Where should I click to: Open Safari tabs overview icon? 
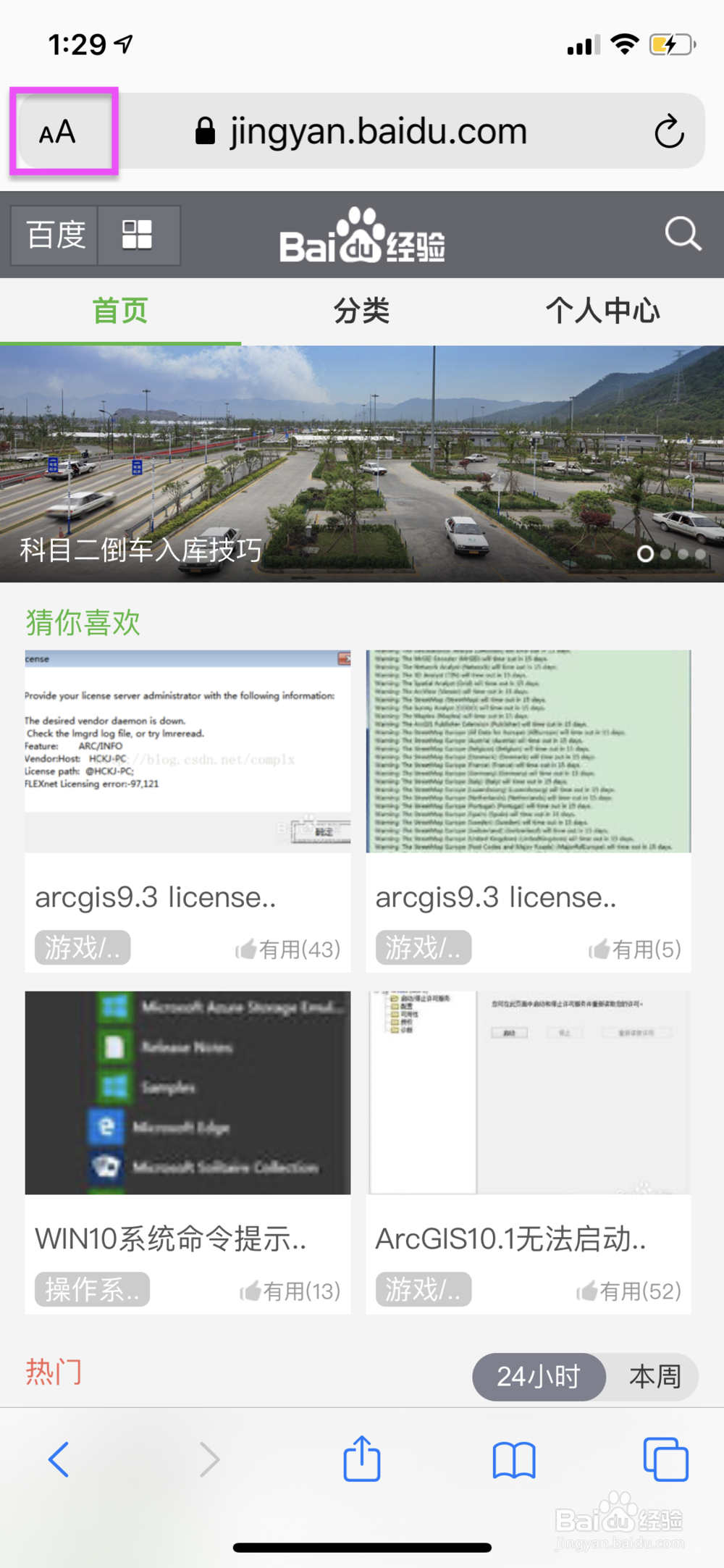pos(665,1459)
